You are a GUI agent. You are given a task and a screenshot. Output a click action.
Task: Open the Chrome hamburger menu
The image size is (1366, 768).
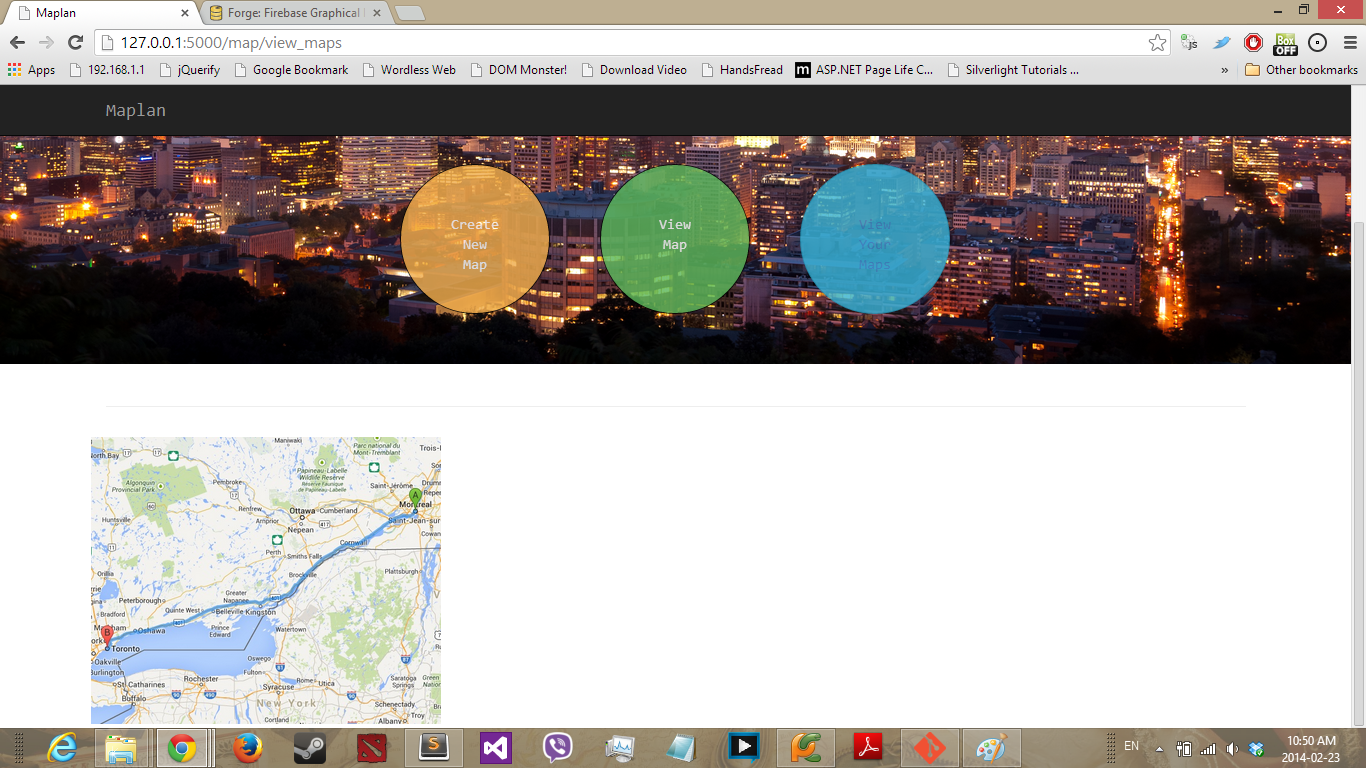(1349, 43)
